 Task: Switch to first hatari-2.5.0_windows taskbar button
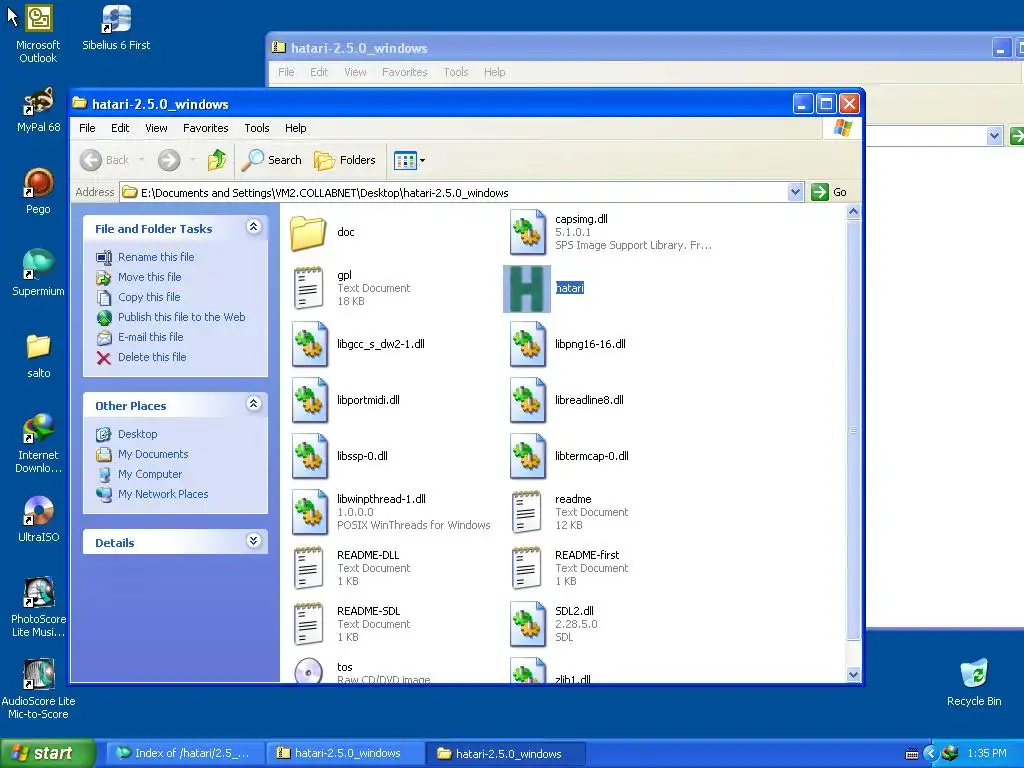(x=346, y=754)
